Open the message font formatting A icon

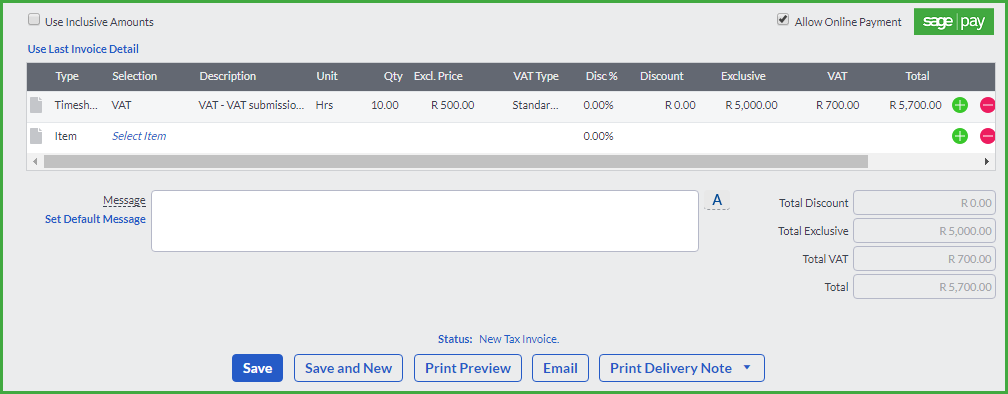pos(717,201)
